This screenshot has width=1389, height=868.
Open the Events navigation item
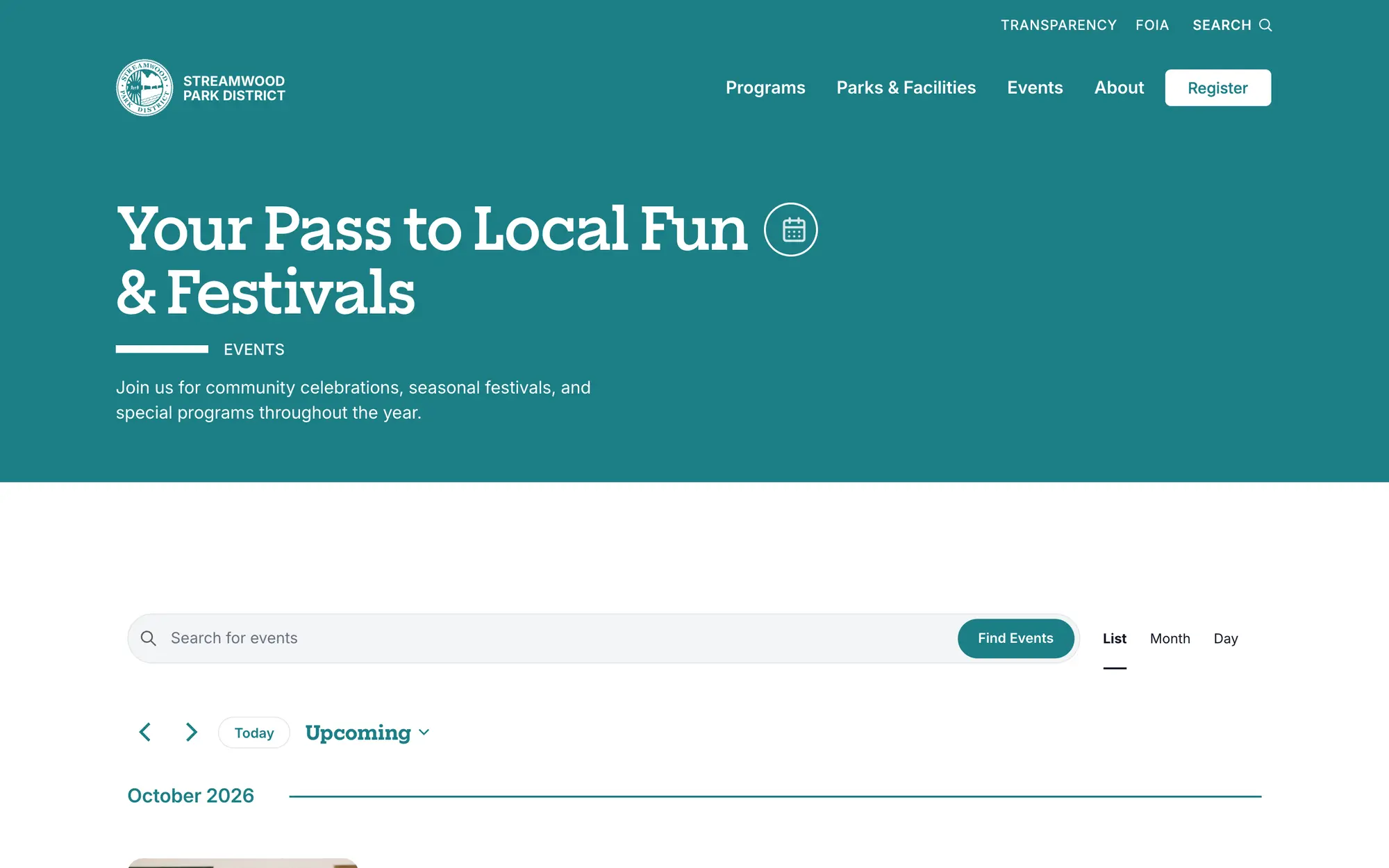click(x=1035, y=87)
